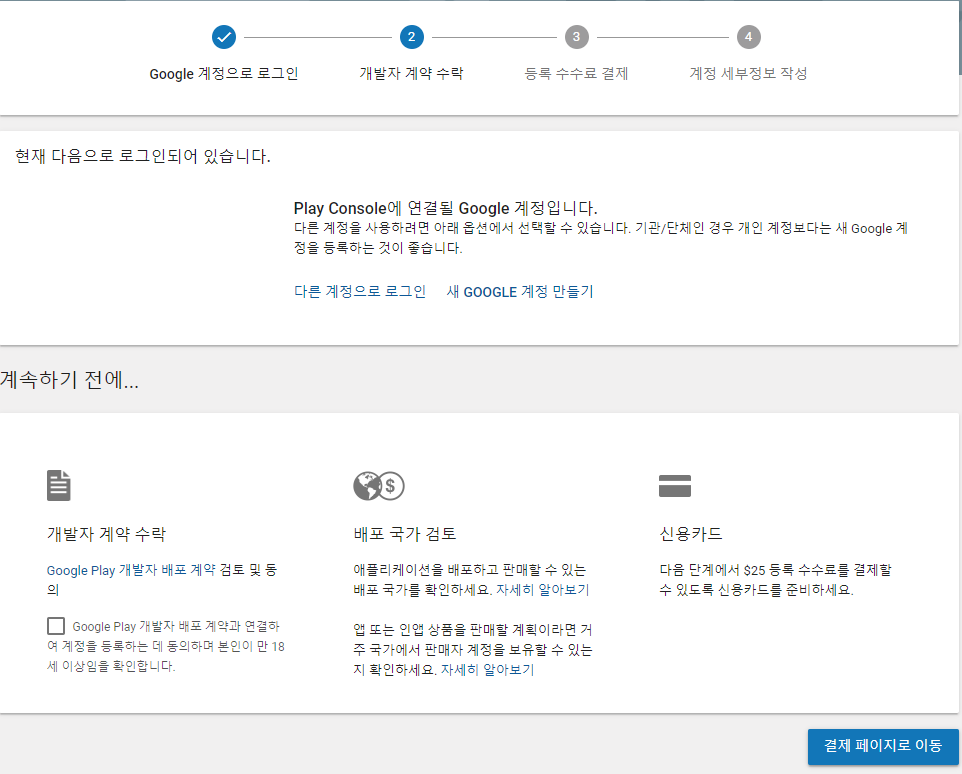
Task: Check the developer agreement consent checkbox
Action: pos(56,626)
